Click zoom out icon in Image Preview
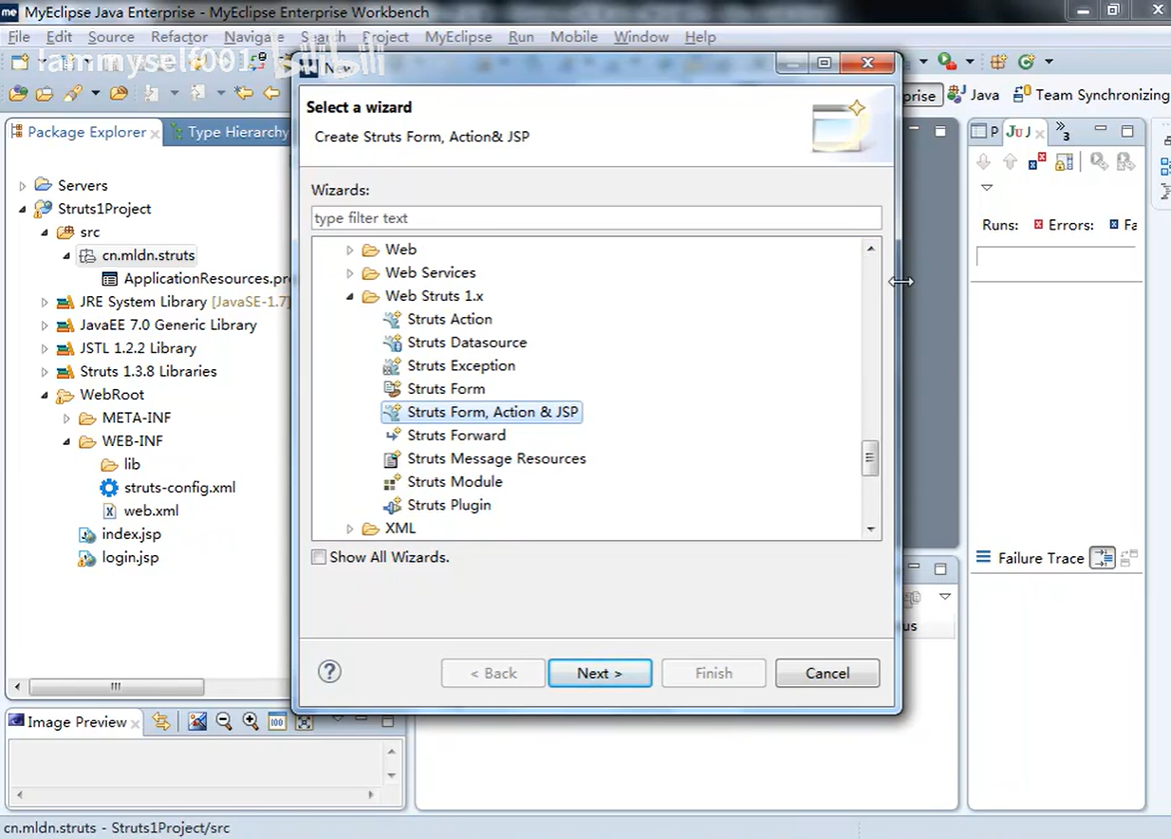The width and height of the screenshot is (1171, 839). point(223,721)
